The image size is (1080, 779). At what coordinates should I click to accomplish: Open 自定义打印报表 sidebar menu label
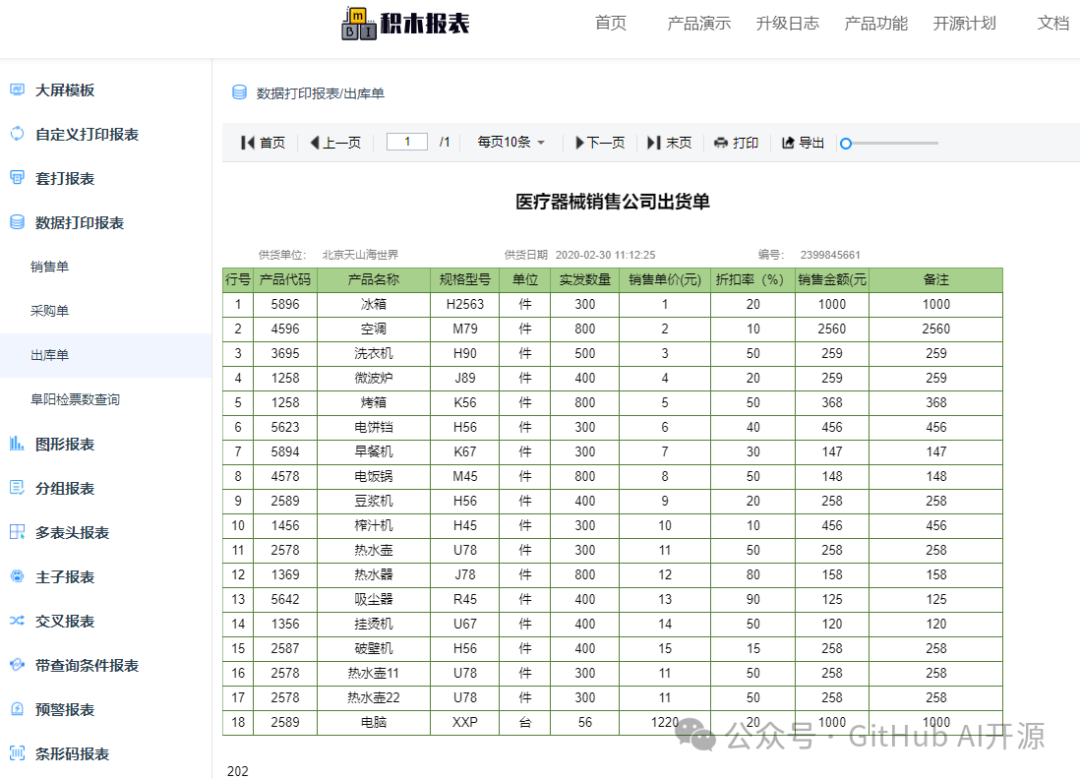coord(87,134)
